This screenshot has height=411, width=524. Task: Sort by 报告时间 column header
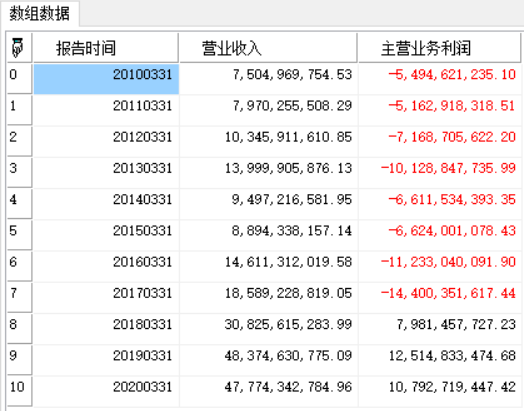pyautogui.click(x=106, y=48)
